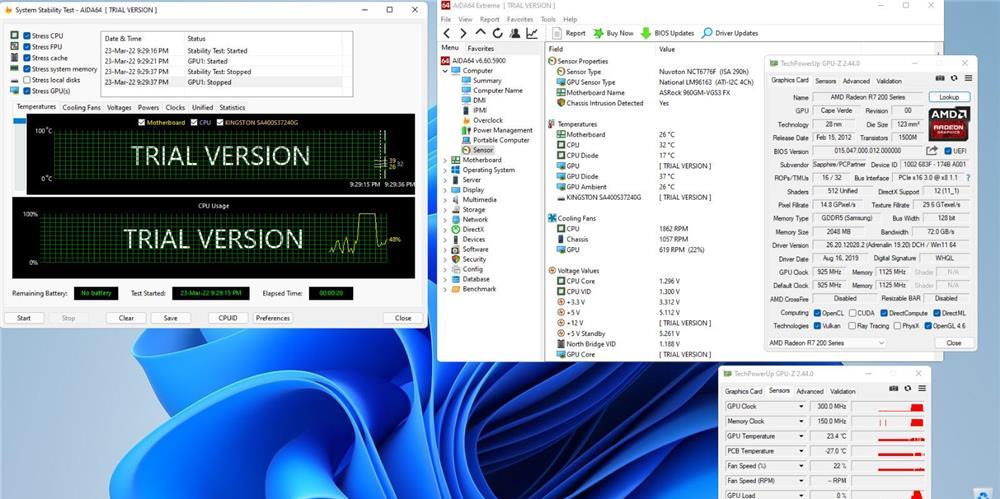Open Fan Speed (%) sensor dropdown in GPU-Z
Image resolution: width=1000 pixels, height=499 pixels.
[802, 466]
